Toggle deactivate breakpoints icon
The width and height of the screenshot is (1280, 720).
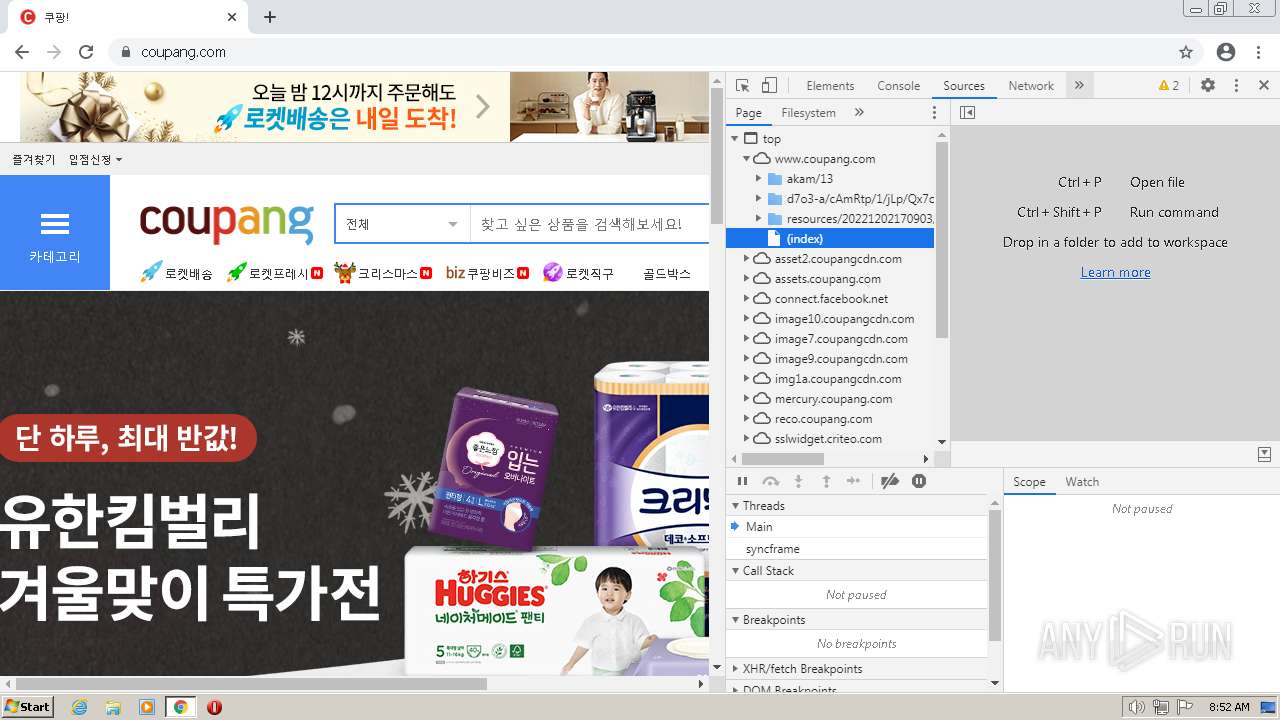(889, 481)
